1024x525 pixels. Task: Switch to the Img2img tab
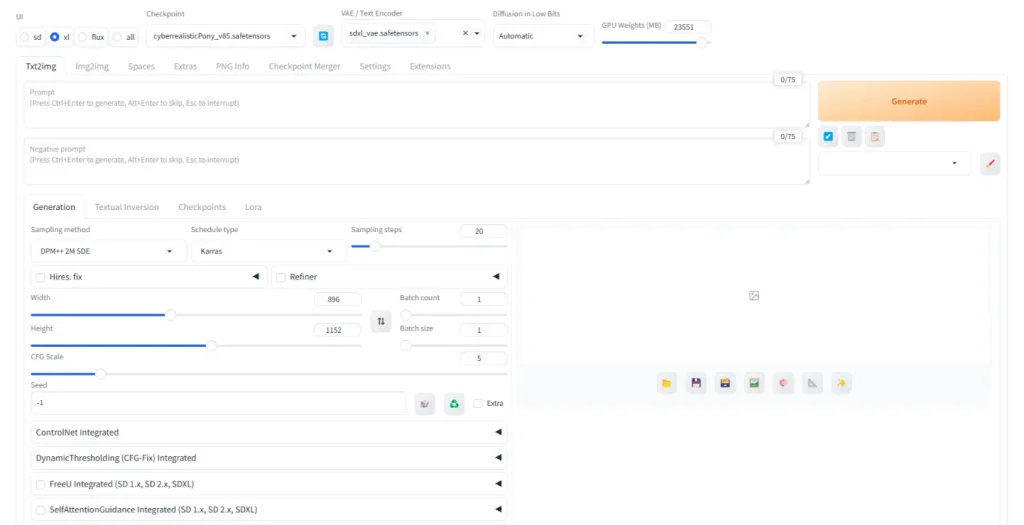92,66
